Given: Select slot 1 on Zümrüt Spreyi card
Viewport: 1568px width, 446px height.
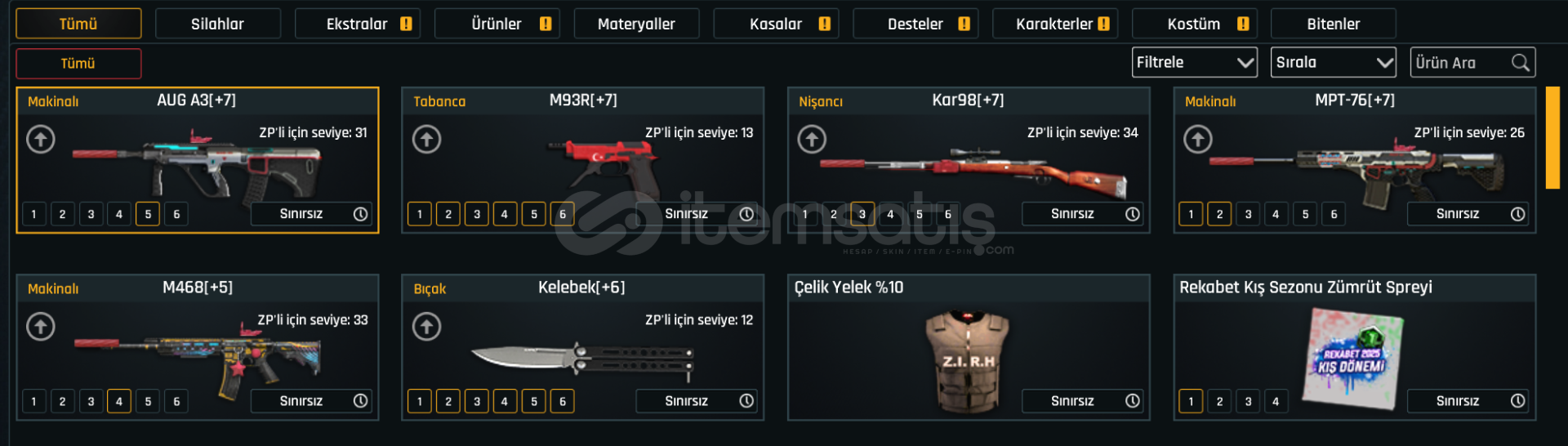Looking at the screenshot, I should (1191, 401).
